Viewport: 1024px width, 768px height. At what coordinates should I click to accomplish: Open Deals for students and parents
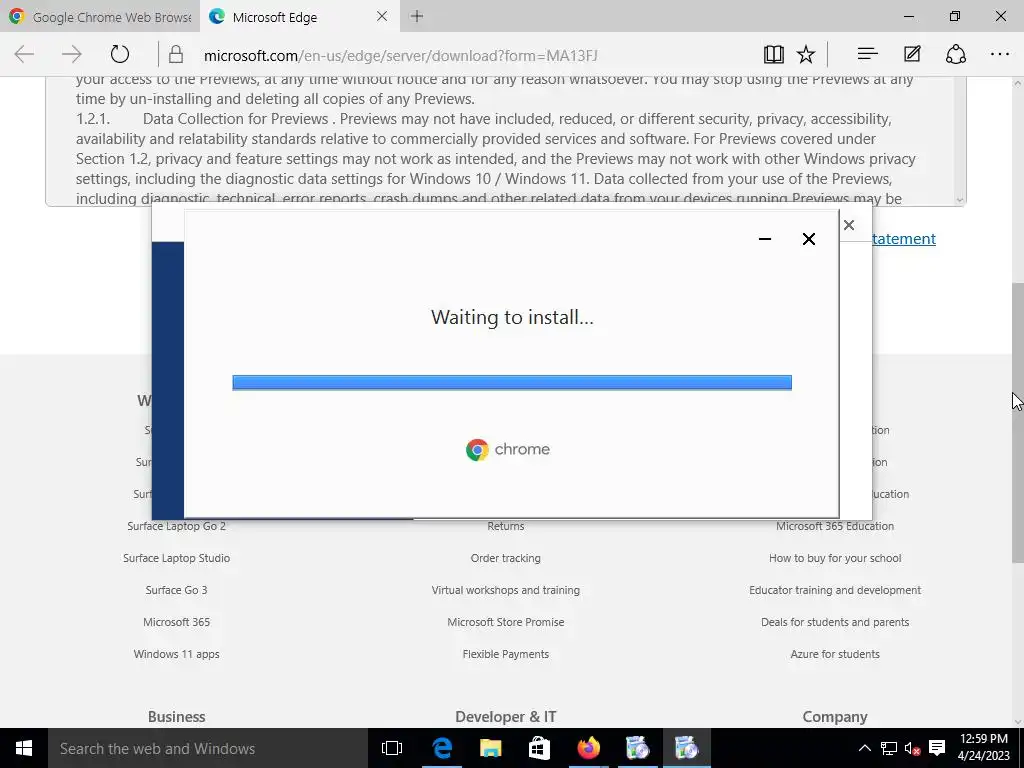835,622
